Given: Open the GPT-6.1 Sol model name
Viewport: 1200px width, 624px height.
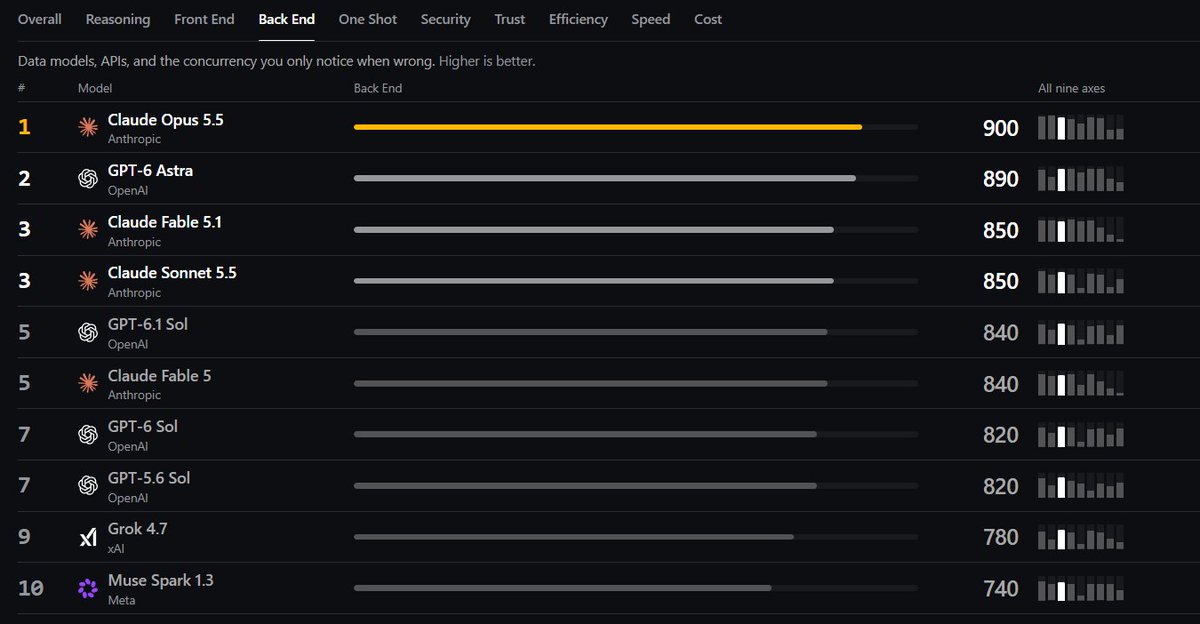Looking at the screenshot, I should tap(148, 324).
